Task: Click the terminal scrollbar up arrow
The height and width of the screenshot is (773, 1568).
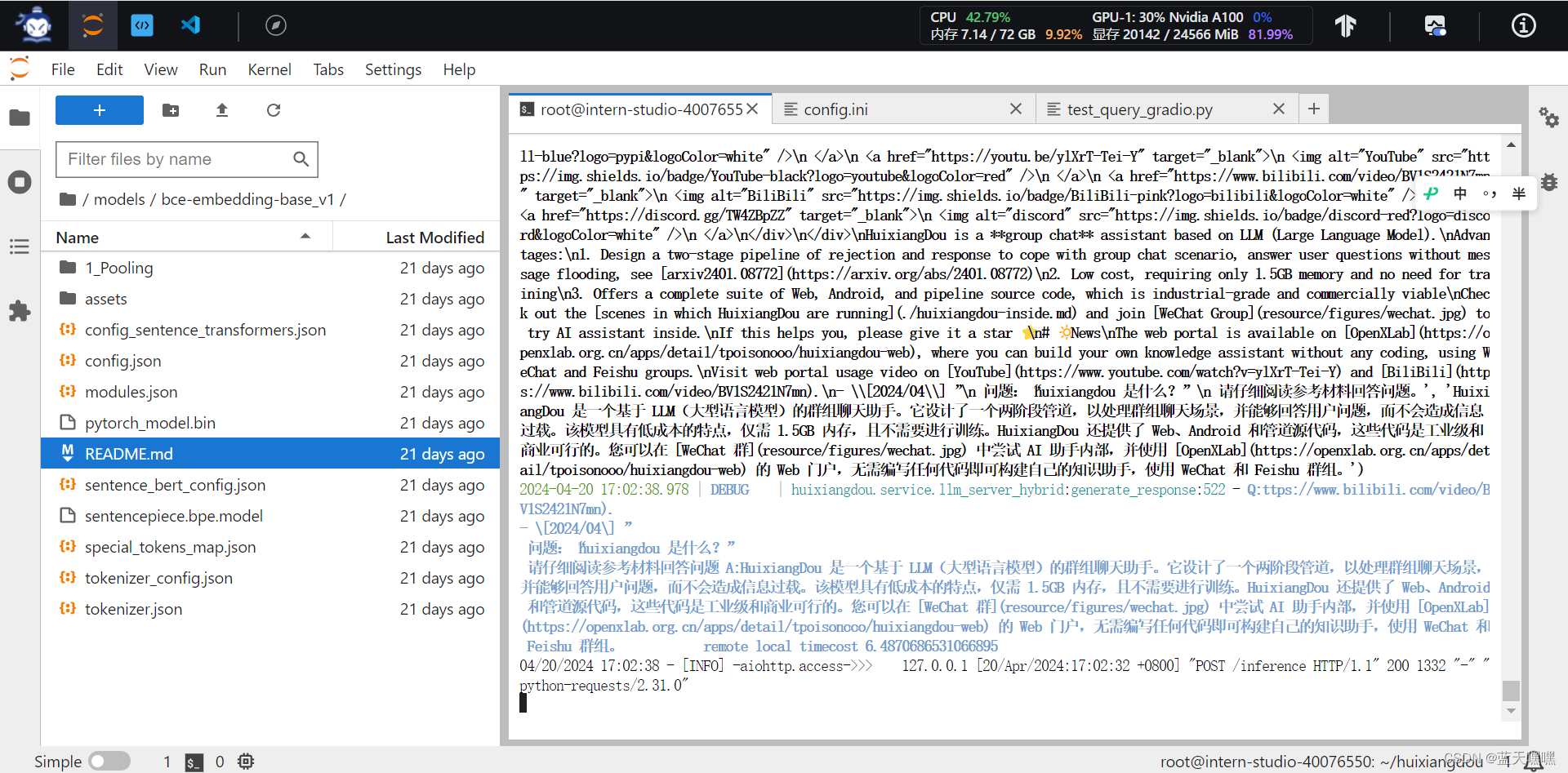Action: coord(1511,145)
